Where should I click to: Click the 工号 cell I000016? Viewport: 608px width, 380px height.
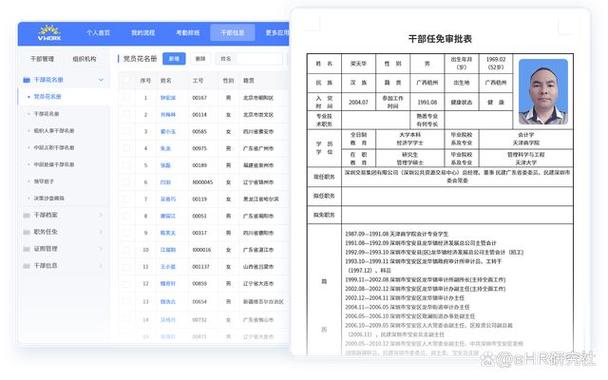coord(202,250)
